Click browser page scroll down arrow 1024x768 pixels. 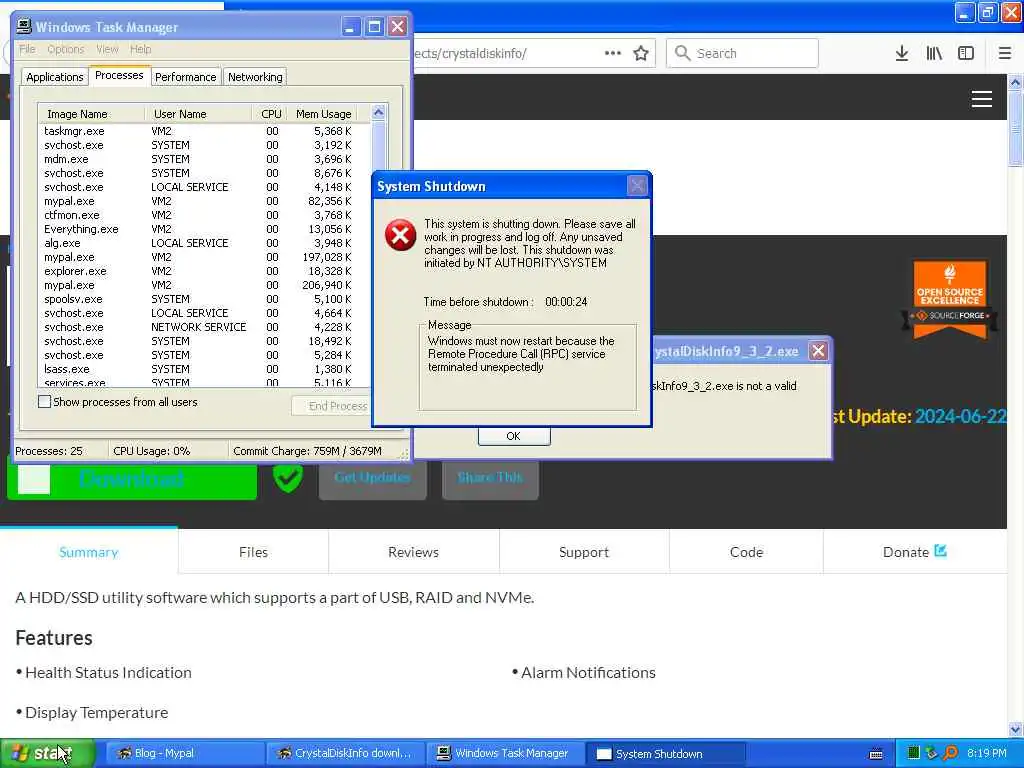coord(1015,729)
